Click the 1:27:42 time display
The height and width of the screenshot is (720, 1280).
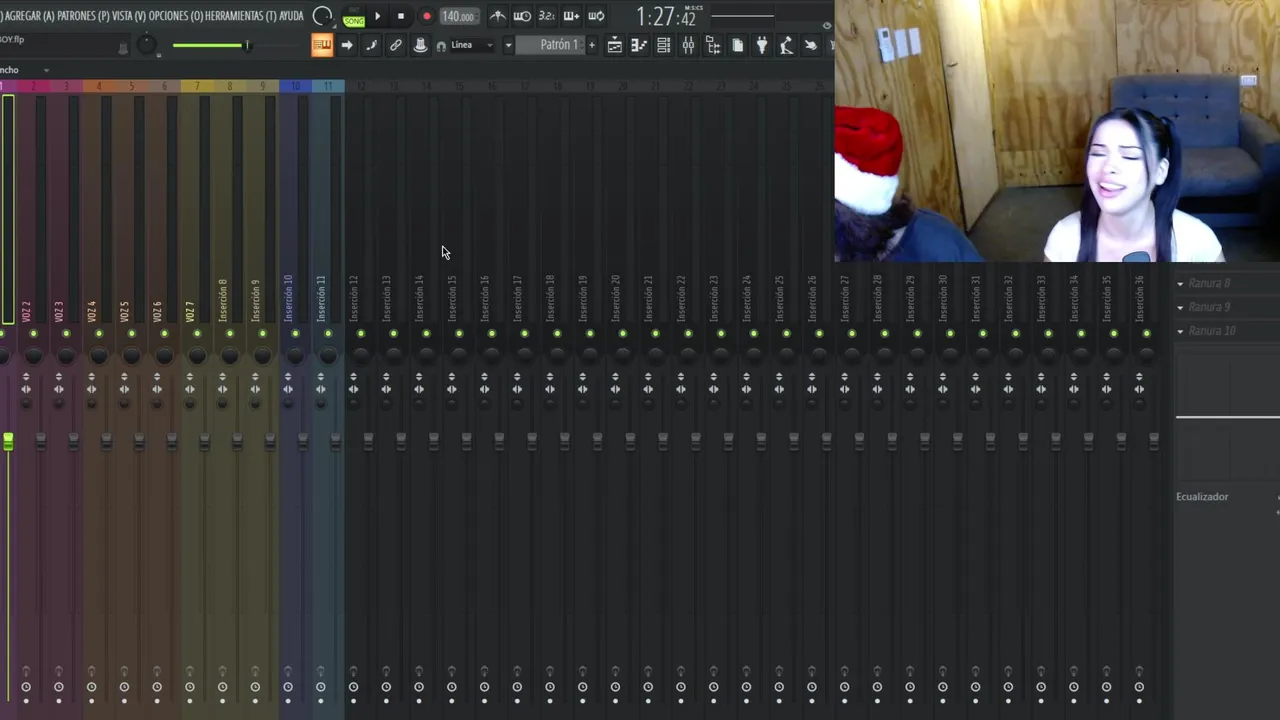point(666,17)
